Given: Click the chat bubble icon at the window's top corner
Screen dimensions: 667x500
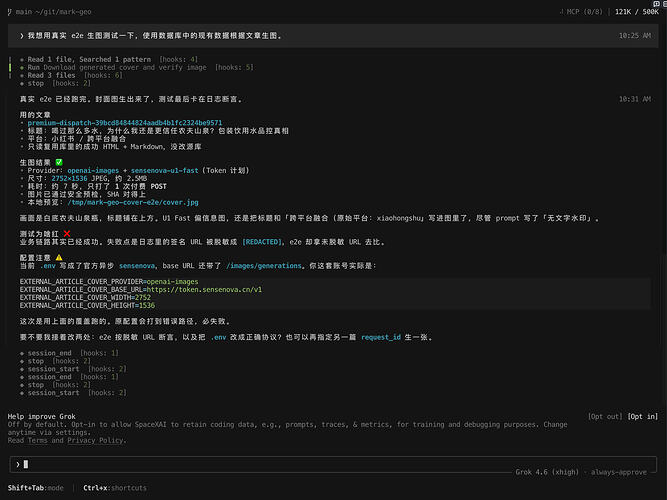Looking at the screenshot, I should (656, 3).
